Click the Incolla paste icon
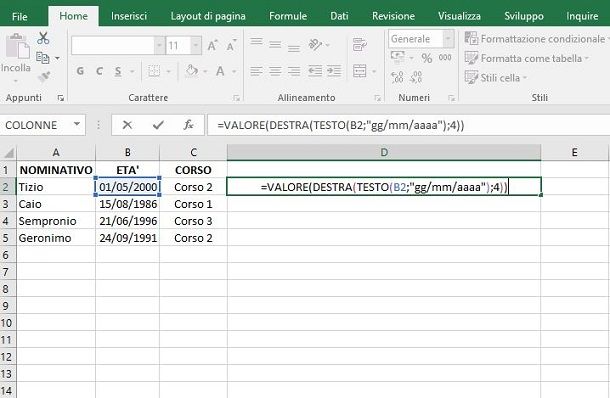Viewport: 610px width, 398px height. coord(17,47)
